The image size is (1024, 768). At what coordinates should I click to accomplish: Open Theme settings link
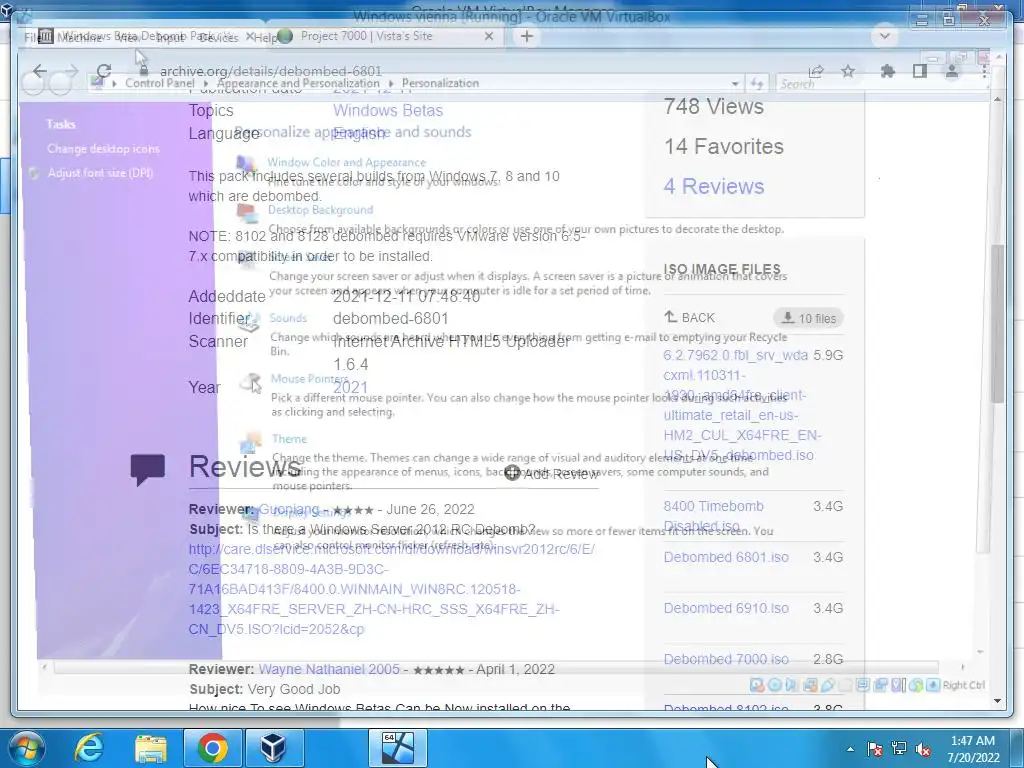tap(289, 439)
